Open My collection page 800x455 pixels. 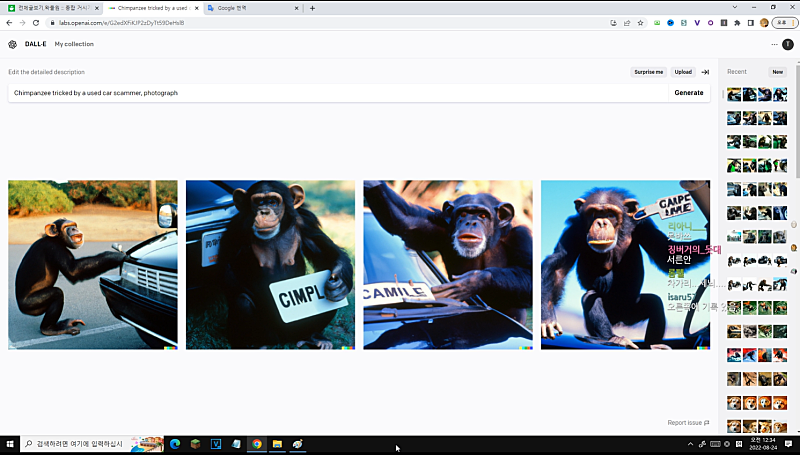74,44
